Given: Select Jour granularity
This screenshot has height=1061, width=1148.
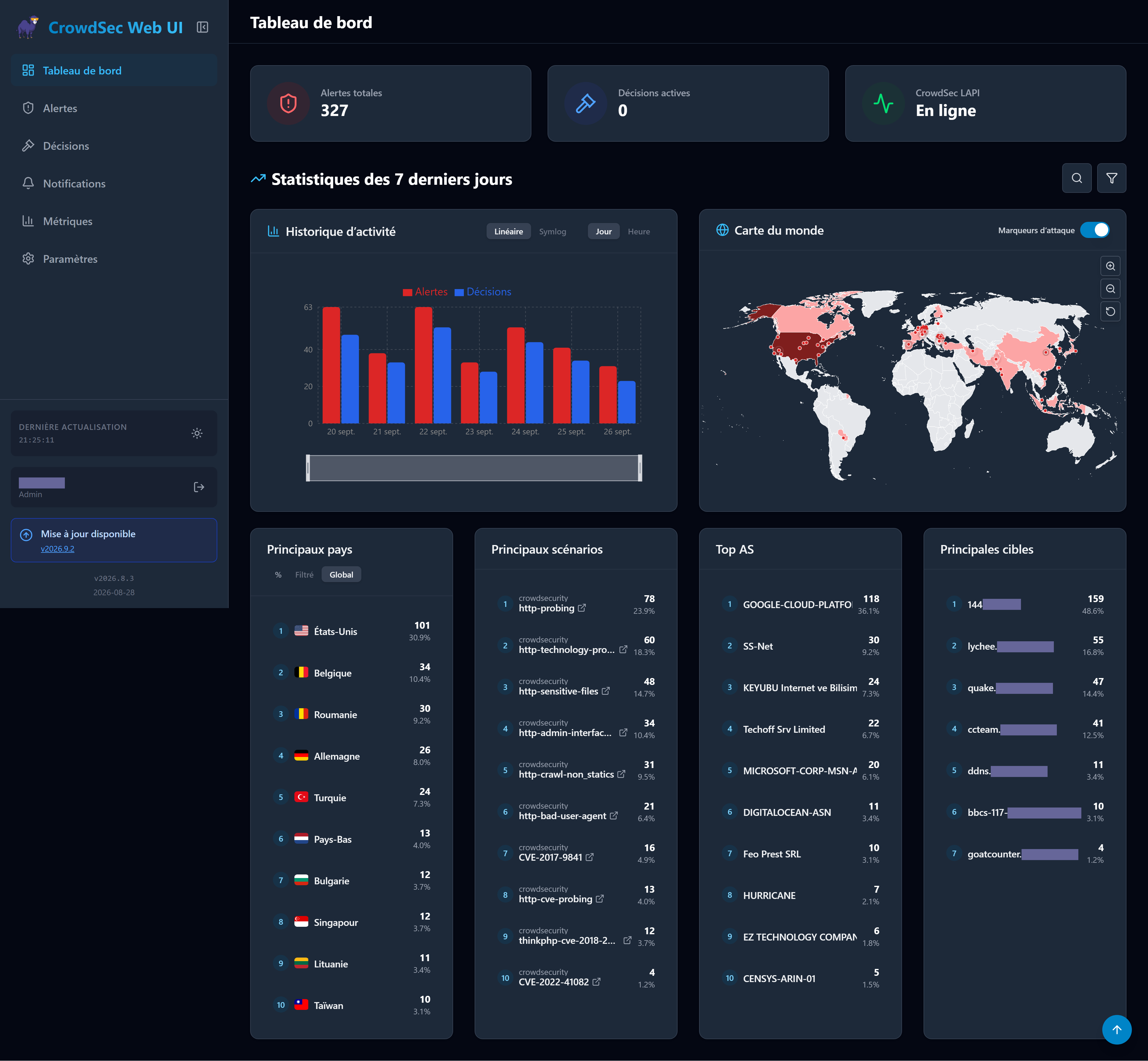Looking at the screenshot, I should pyautogui.click(x=603, y=231).
